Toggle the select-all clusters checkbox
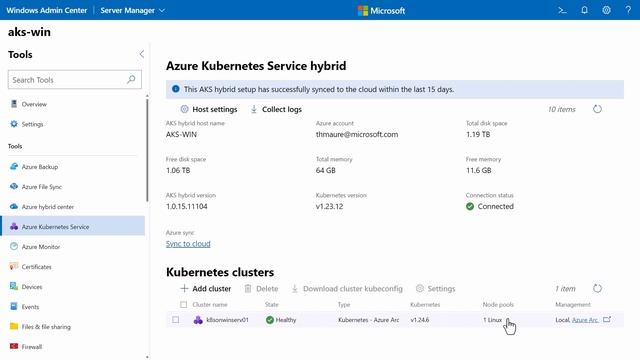The image size is (640, 360). pos(183,304)
